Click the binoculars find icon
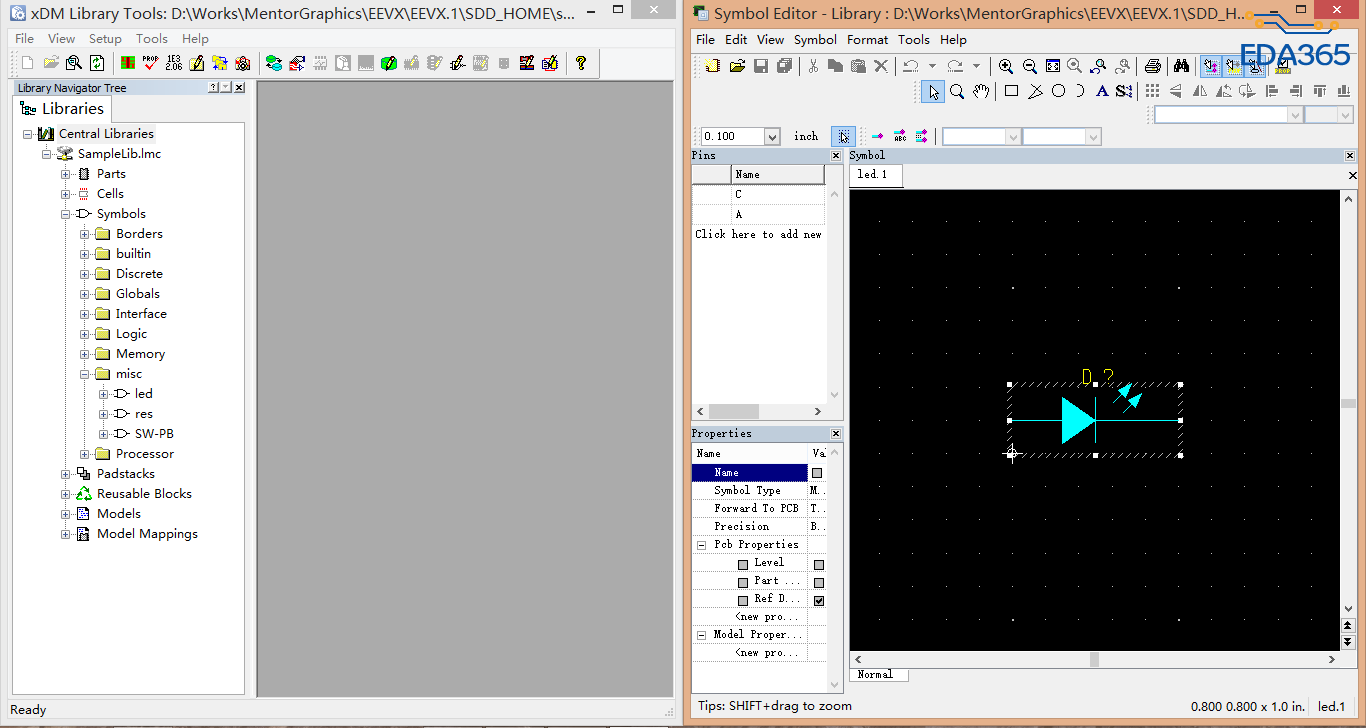The height and width of the screenshot is (728, 1366). 1181,66
